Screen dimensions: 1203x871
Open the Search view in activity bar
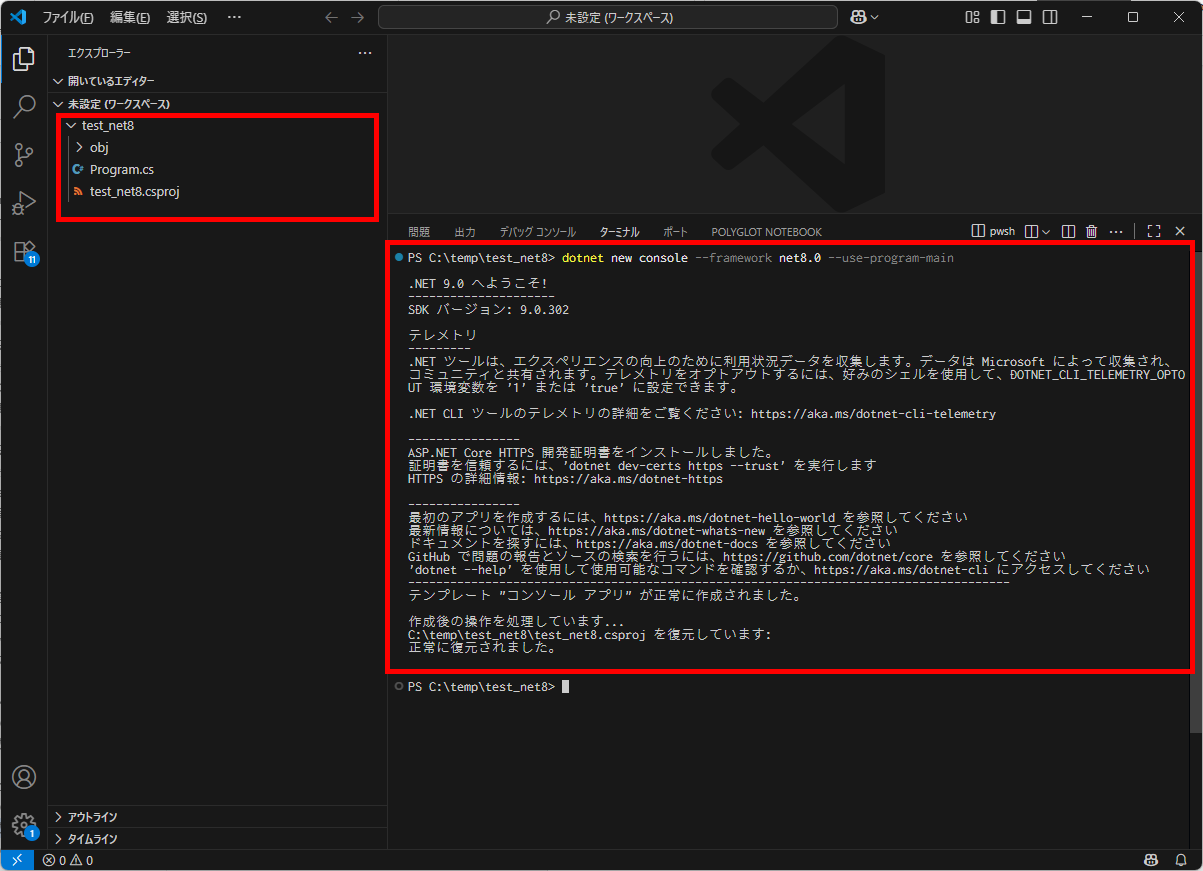tap(24, 107)
